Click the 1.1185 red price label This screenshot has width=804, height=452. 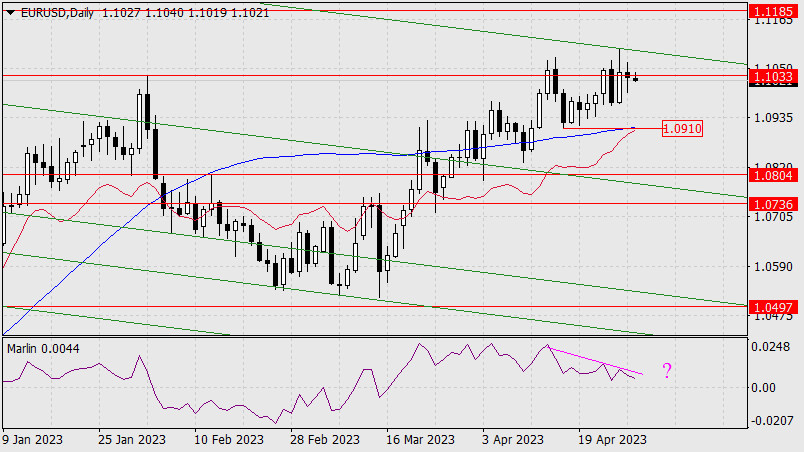[x=773, y=11]
